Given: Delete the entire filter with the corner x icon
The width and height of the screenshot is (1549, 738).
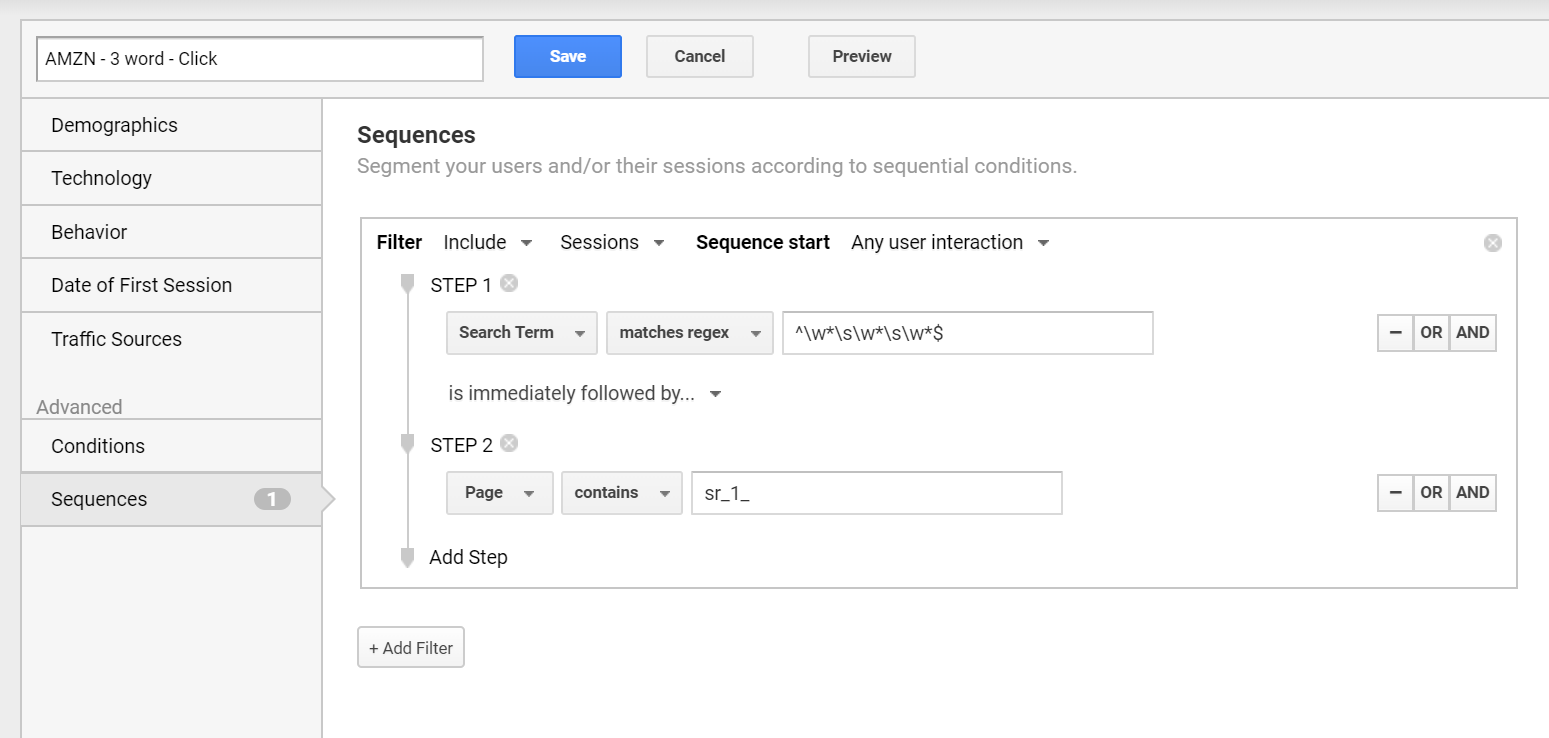Looking at the screenshot, I should 1492,243.
